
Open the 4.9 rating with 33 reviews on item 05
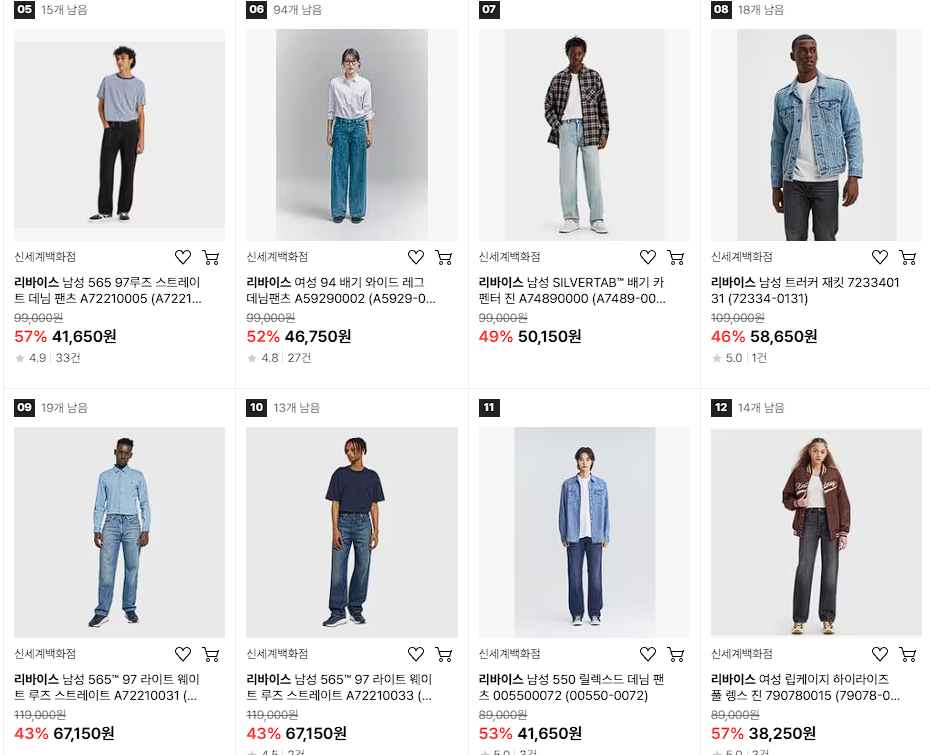(x=47, y=358)
